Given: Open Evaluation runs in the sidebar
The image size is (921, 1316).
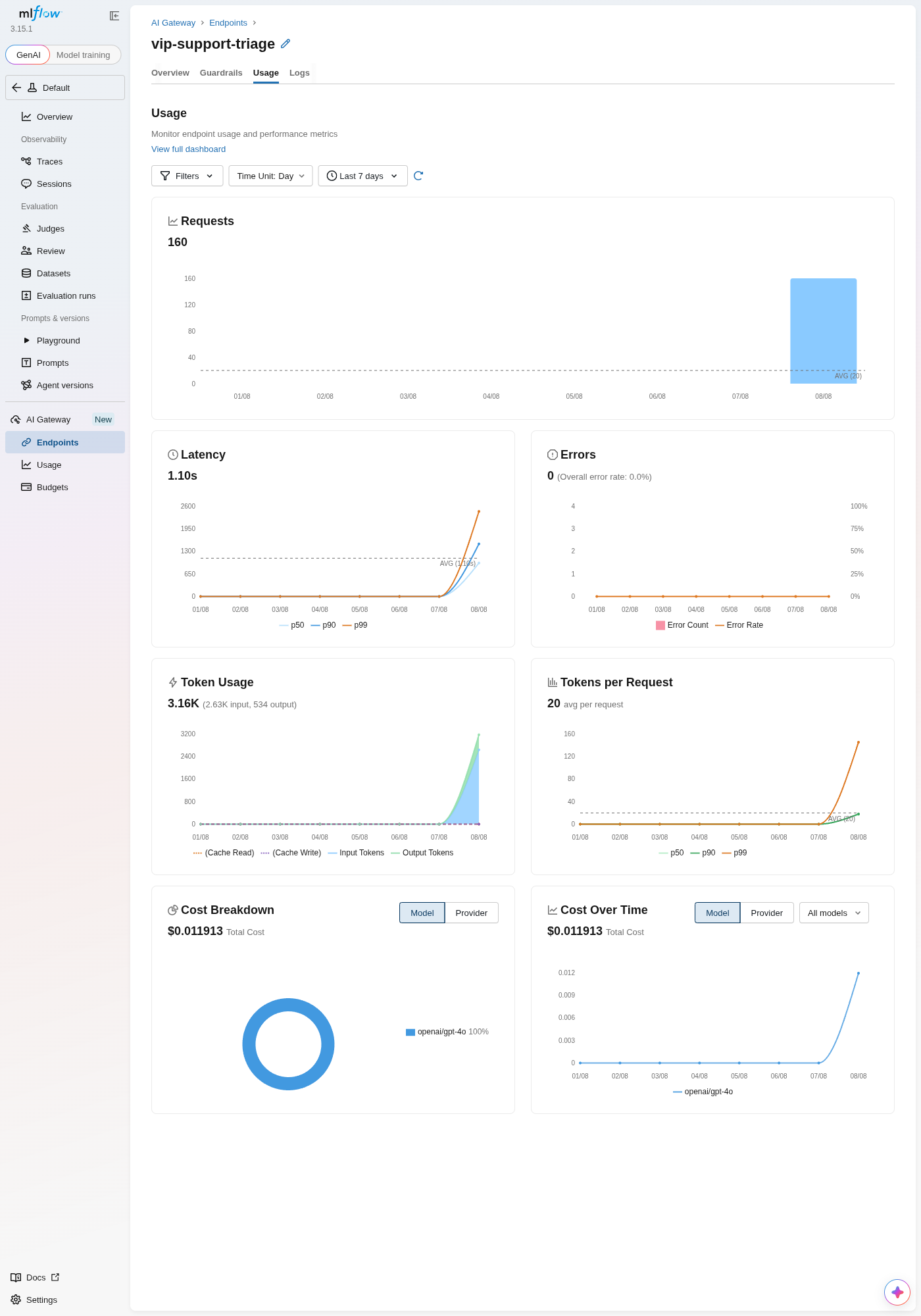Looking at the screenshot, I should click(x=65, y=295).
